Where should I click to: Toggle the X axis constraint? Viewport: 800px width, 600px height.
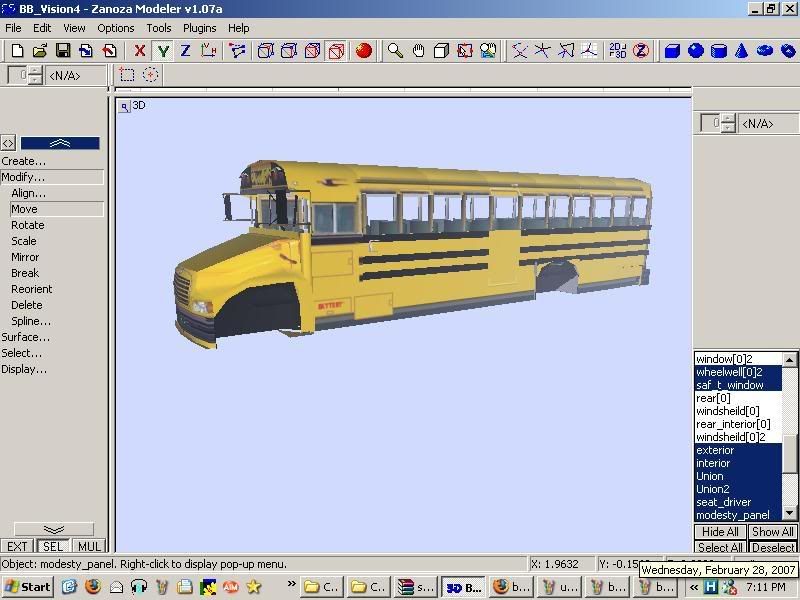tap(140, 51)
